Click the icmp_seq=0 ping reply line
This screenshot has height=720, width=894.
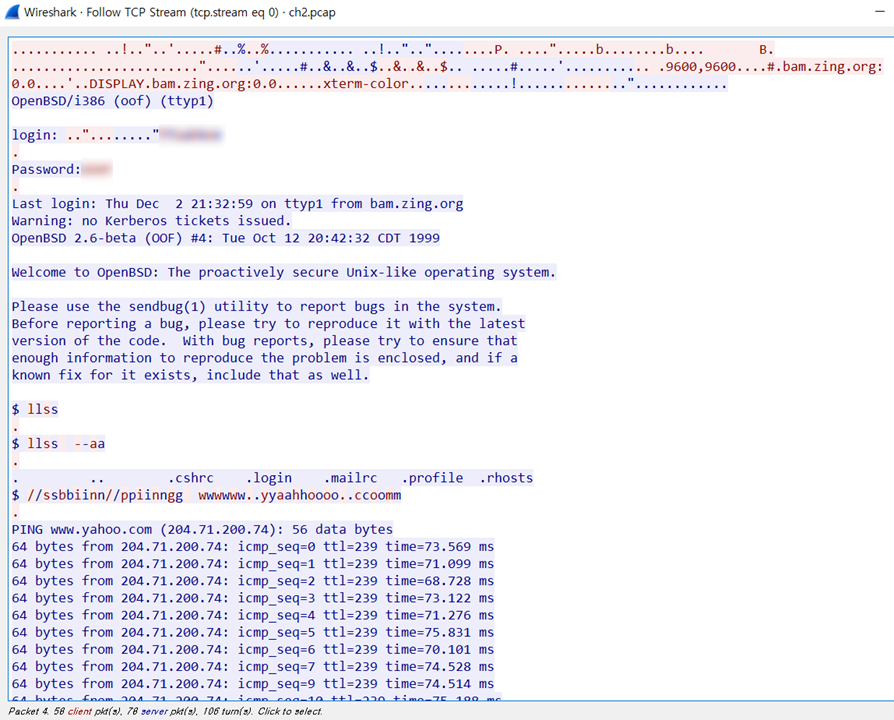coord(253,546)
